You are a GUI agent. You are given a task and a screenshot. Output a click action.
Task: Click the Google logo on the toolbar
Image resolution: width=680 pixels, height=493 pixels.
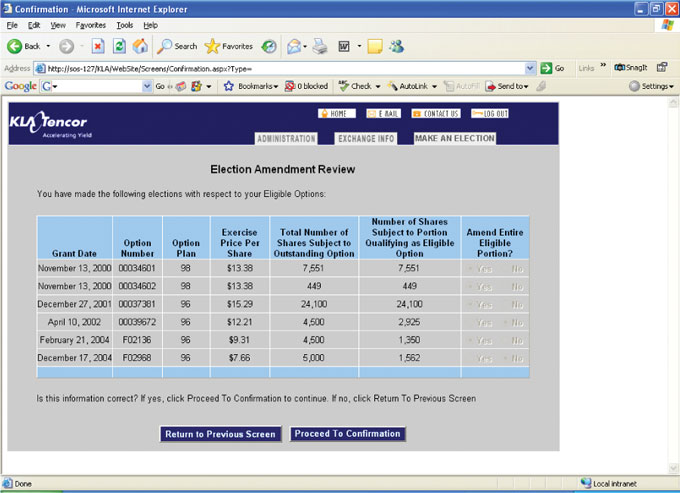[20, 86]
